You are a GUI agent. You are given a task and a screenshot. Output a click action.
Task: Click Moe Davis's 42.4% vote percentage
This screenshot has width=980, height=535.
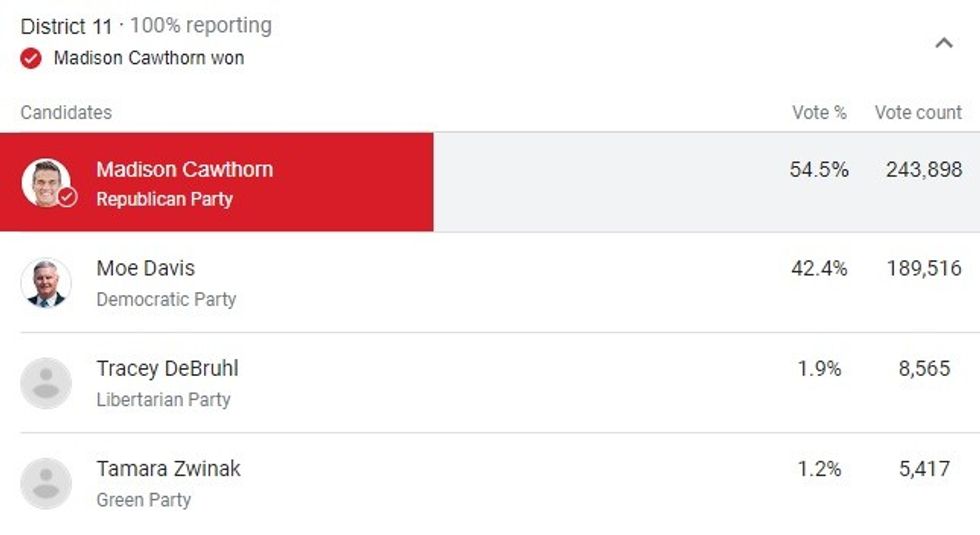click(819, 268)
